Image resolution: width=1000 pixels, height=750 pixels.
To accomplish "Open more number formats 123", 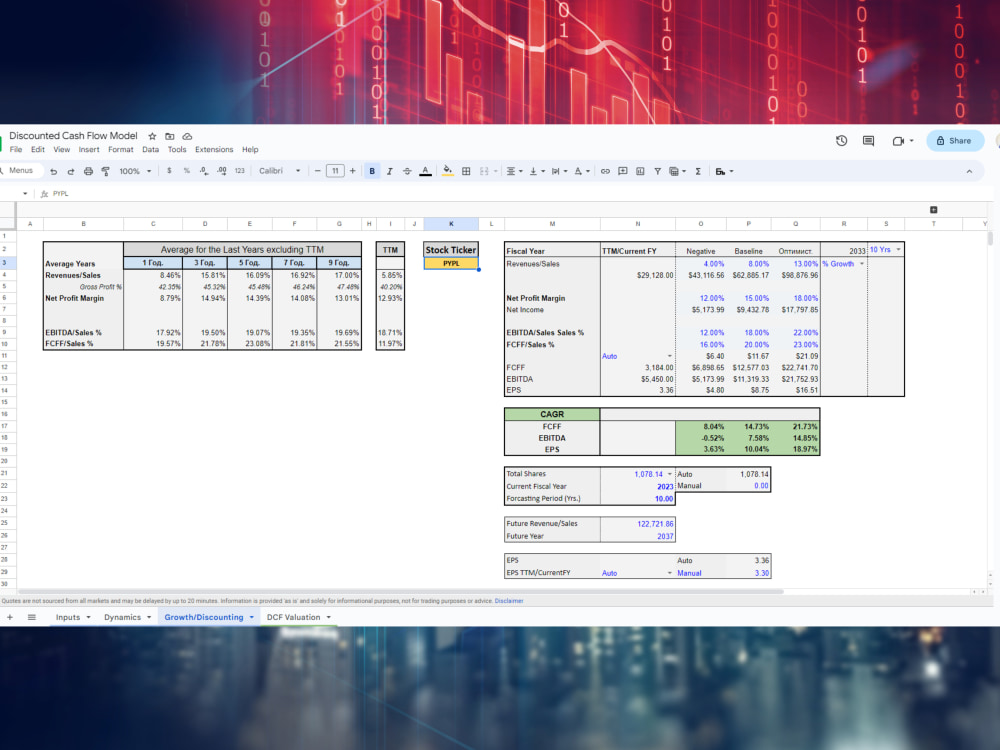I will point(239,171).
